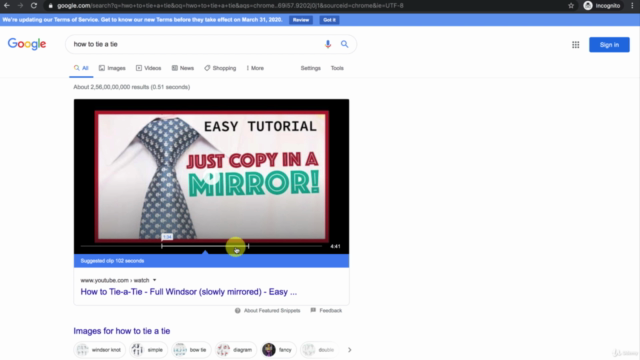Click the suggested clip end marker
This screenshot has width=640, height=360.
248,246
